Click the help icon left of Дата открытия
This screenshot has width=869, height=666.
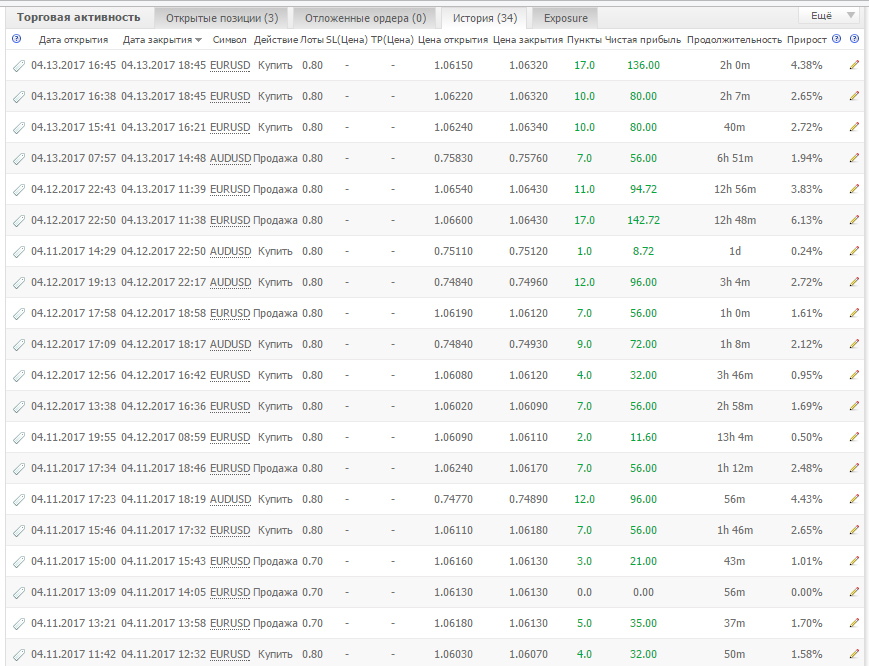[x=16, y=39]
